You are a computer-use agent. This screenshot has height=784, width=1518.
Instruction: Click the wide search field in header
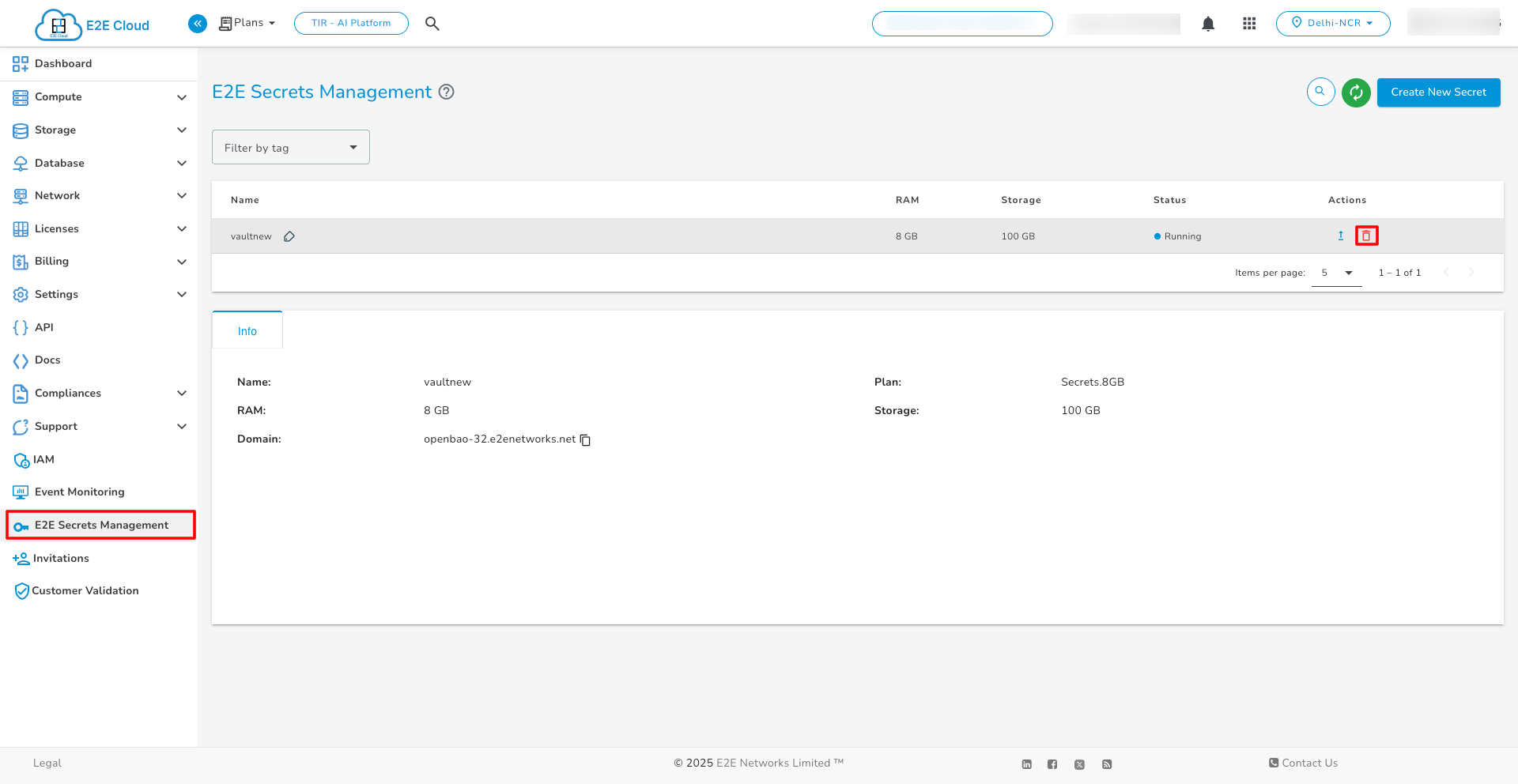click(x=962, y=24)
